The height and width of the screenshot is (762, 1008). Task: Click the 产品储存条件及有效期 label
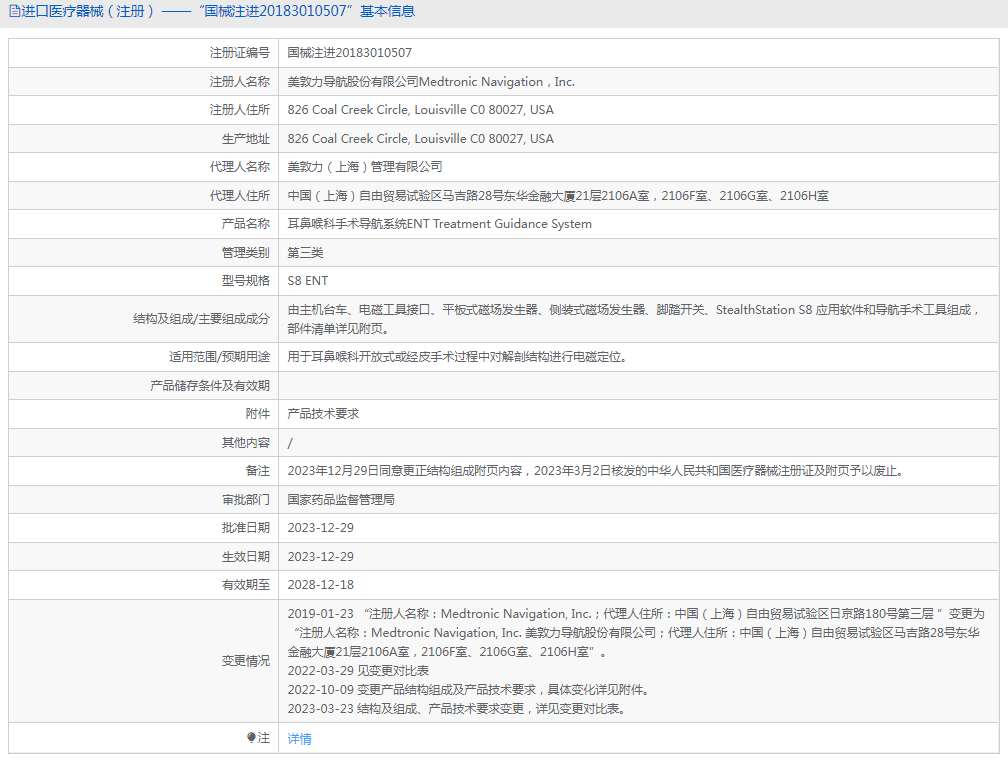[210, 386]
